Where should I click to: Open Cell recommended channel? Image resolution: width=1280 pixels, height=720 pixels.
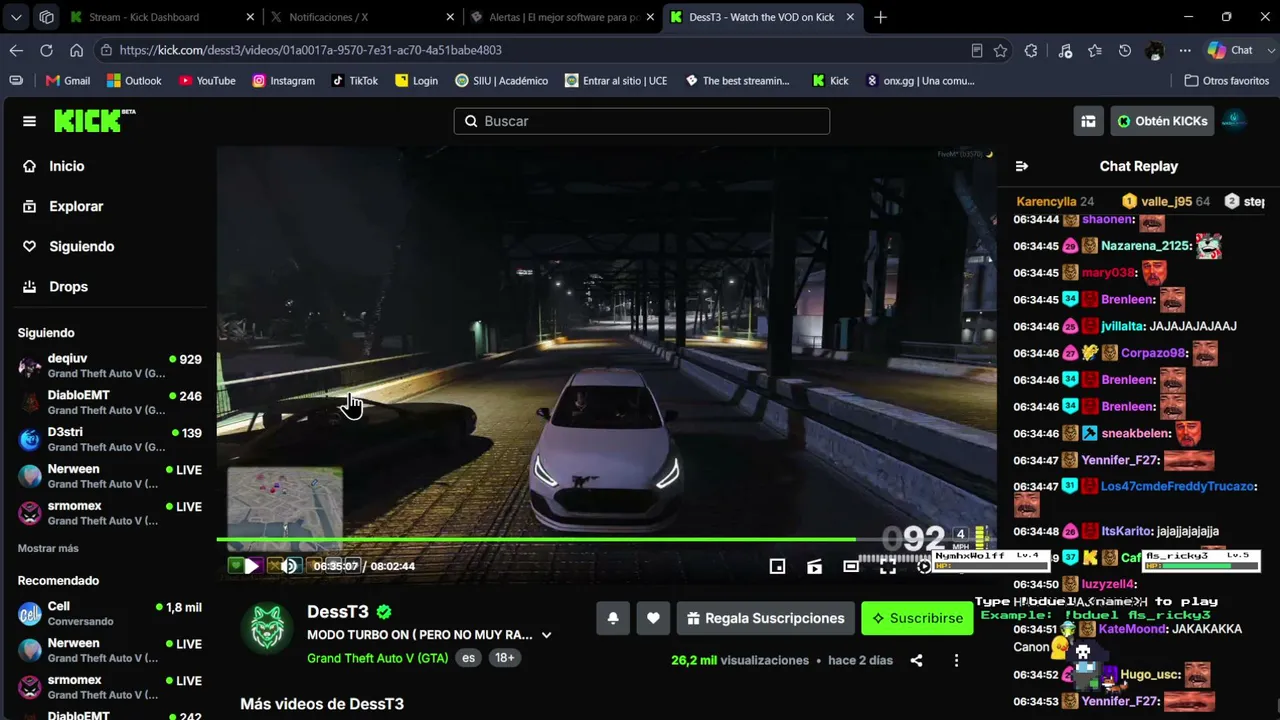110,613
